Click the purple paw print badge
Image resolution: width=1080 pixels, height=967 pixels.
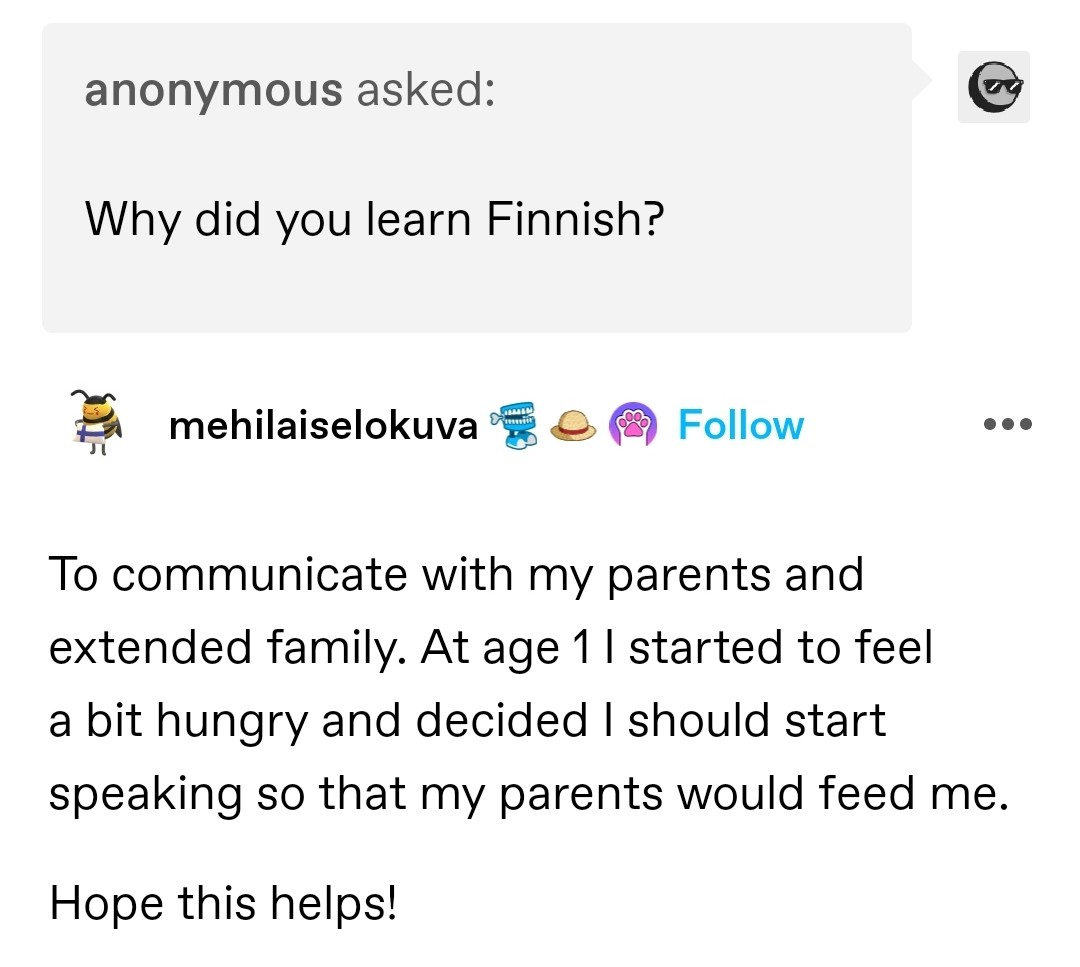(632, 425)
